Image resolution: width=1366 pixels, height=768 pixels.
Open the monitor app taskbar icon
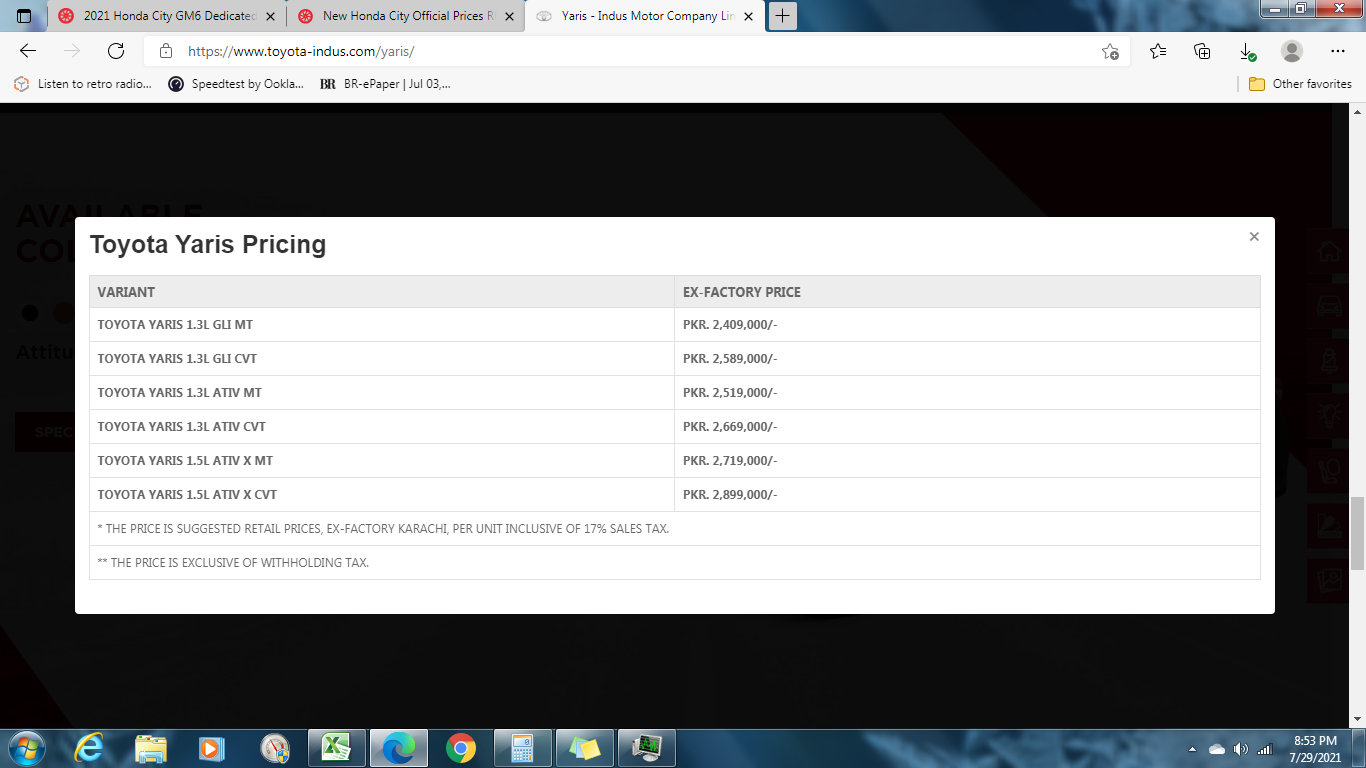tap(647, 748)
